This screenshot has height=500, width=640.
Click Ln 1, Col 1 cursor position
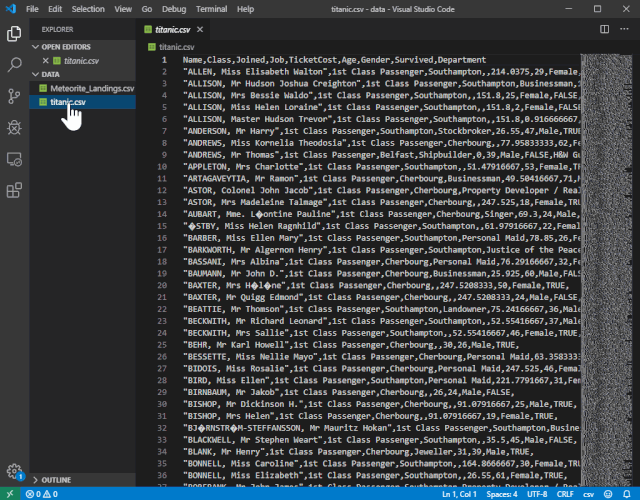459,494
